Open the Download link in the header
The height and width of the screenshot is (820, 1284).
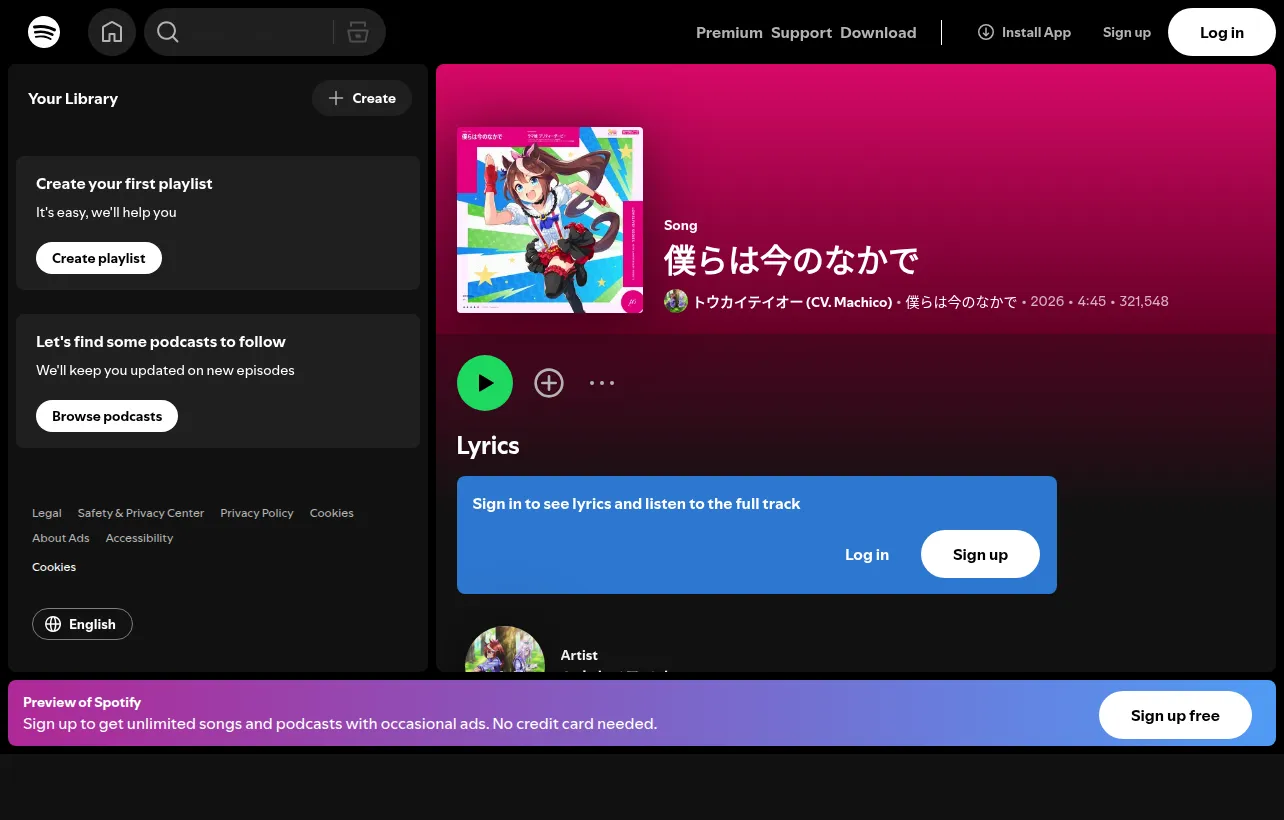[878, 32]
